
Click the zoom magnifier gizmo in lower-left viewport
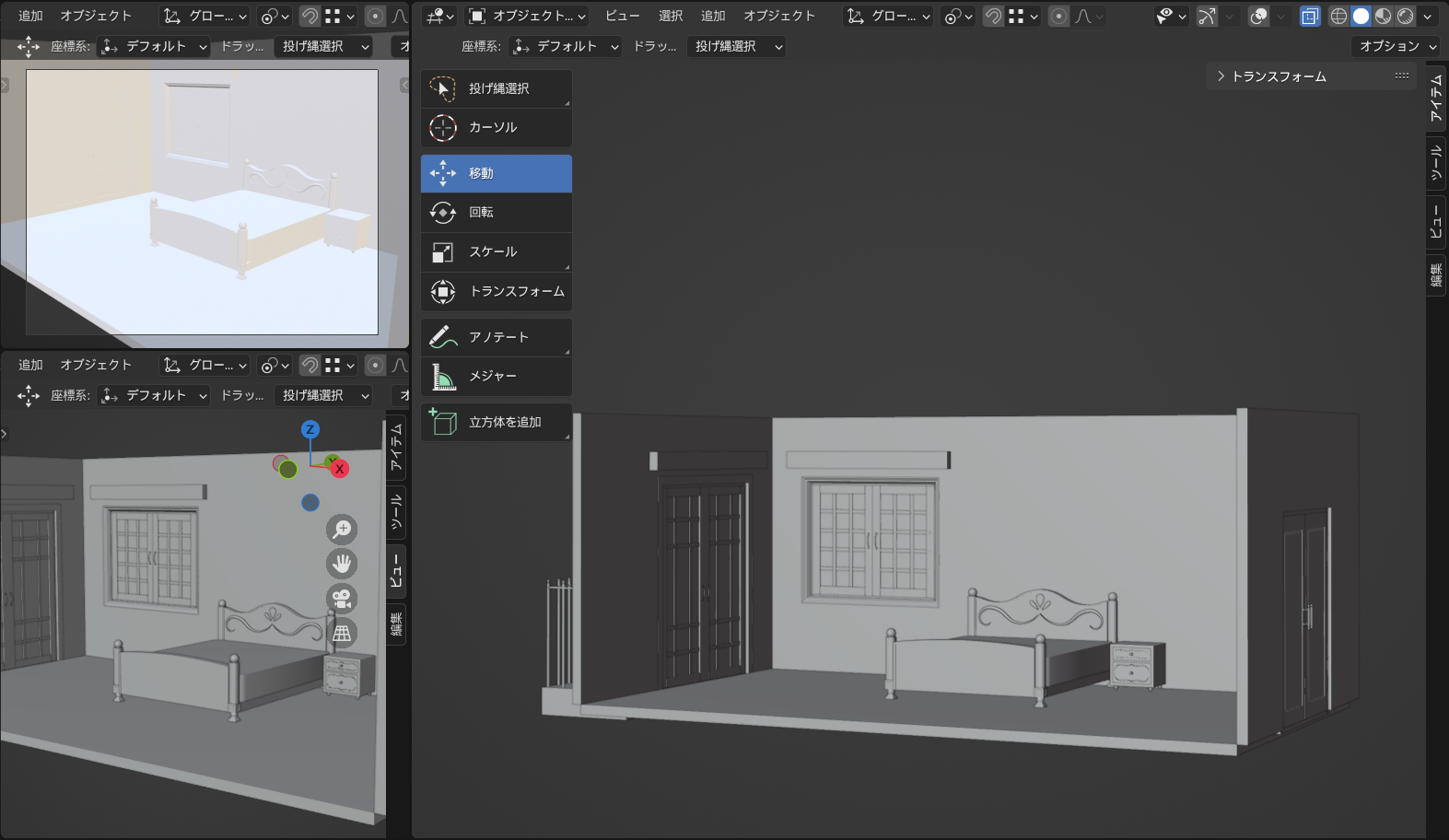pyautogui.click(x=342, y=529)
